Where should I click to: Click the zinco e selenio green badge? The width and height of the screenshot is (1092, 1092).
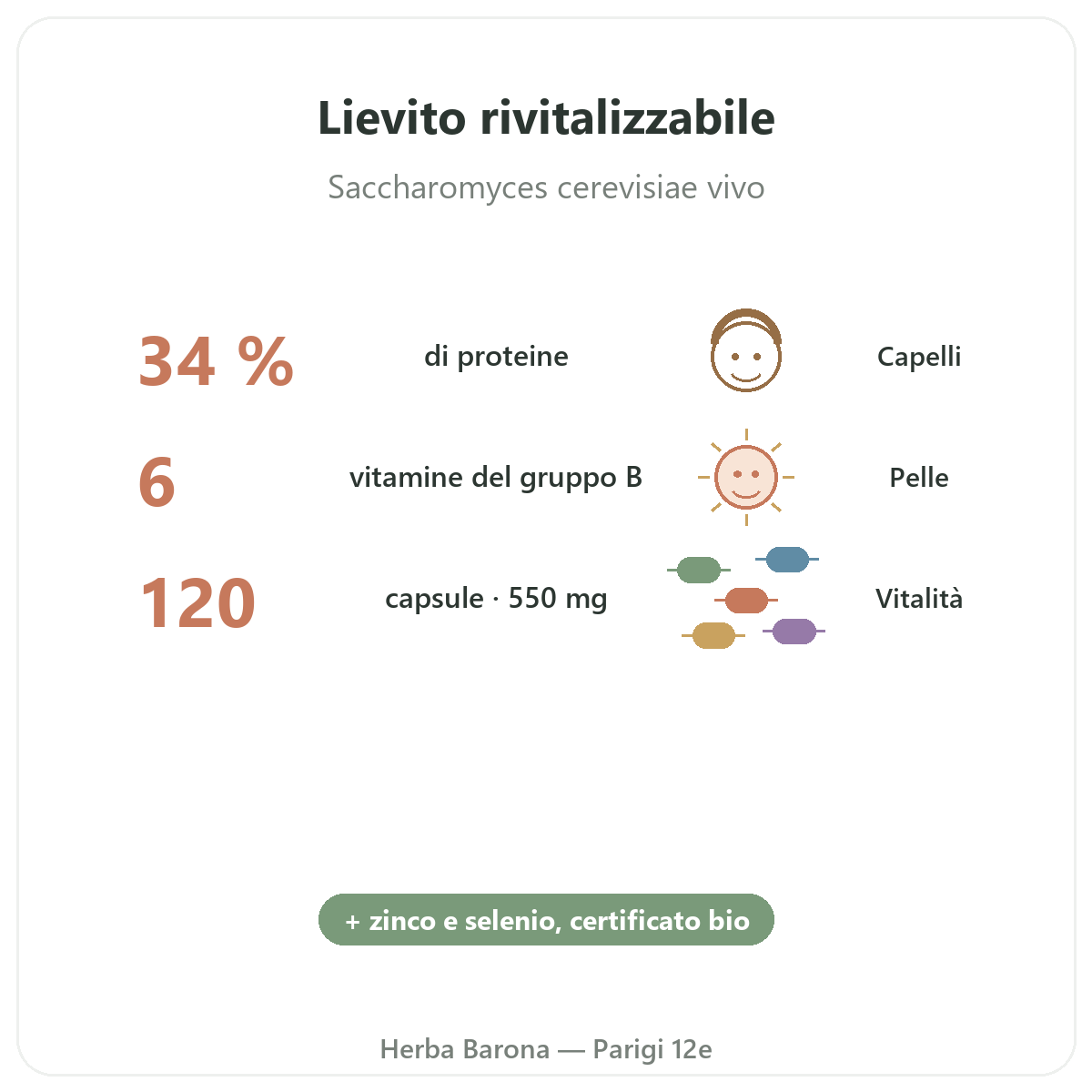tap(546, 920)
